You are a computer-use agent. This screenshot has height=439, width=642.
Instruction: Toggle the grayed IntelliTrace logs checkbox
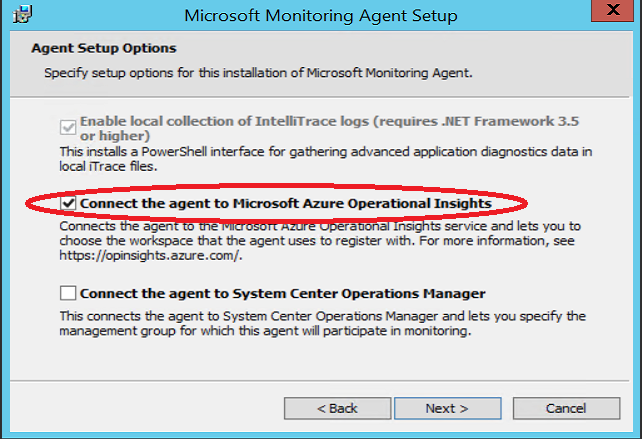point(68,127)
